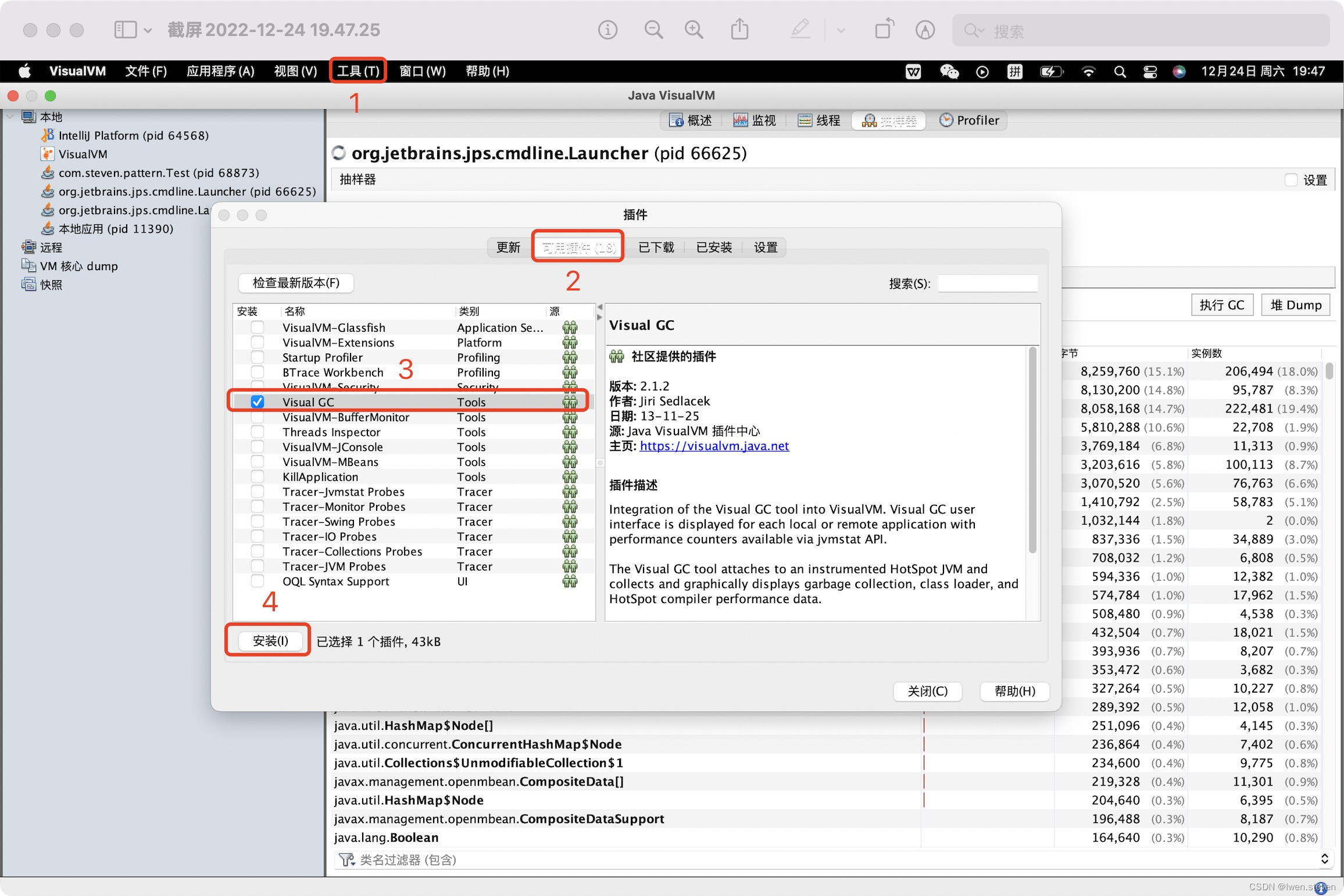
Task: Check the VisualVM-BufferMonitor checkbox
Action: click(258, 417)
